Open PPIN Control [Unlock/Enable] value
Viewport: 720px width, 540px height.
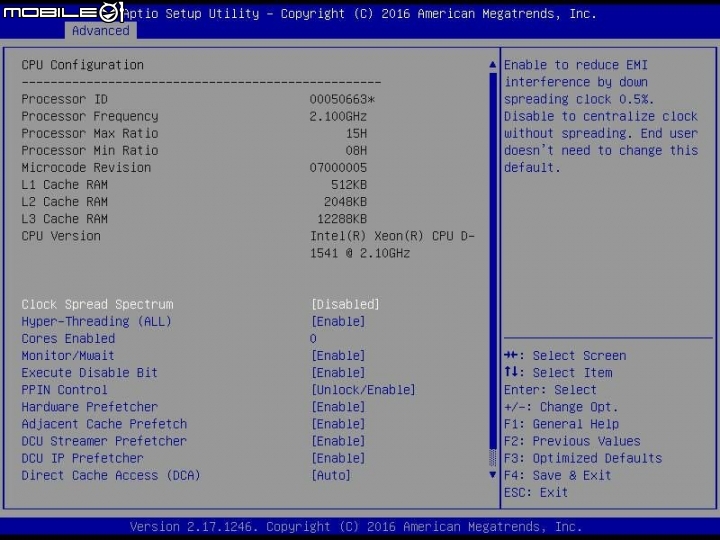(363, 390)
